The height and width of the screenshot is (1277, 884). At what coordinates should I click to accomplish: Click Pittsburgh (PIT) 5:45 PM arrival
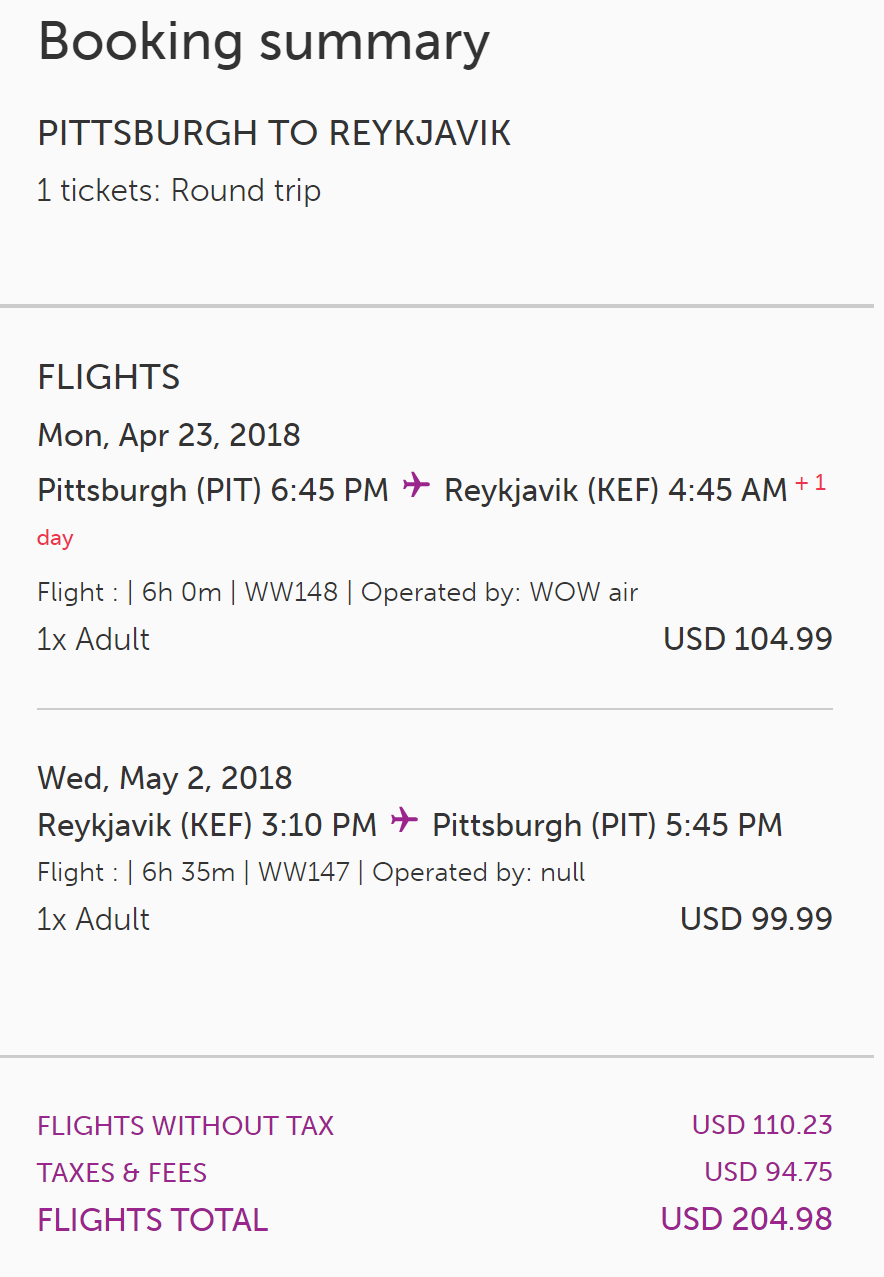pyautogui.click(x=607, y=825)
